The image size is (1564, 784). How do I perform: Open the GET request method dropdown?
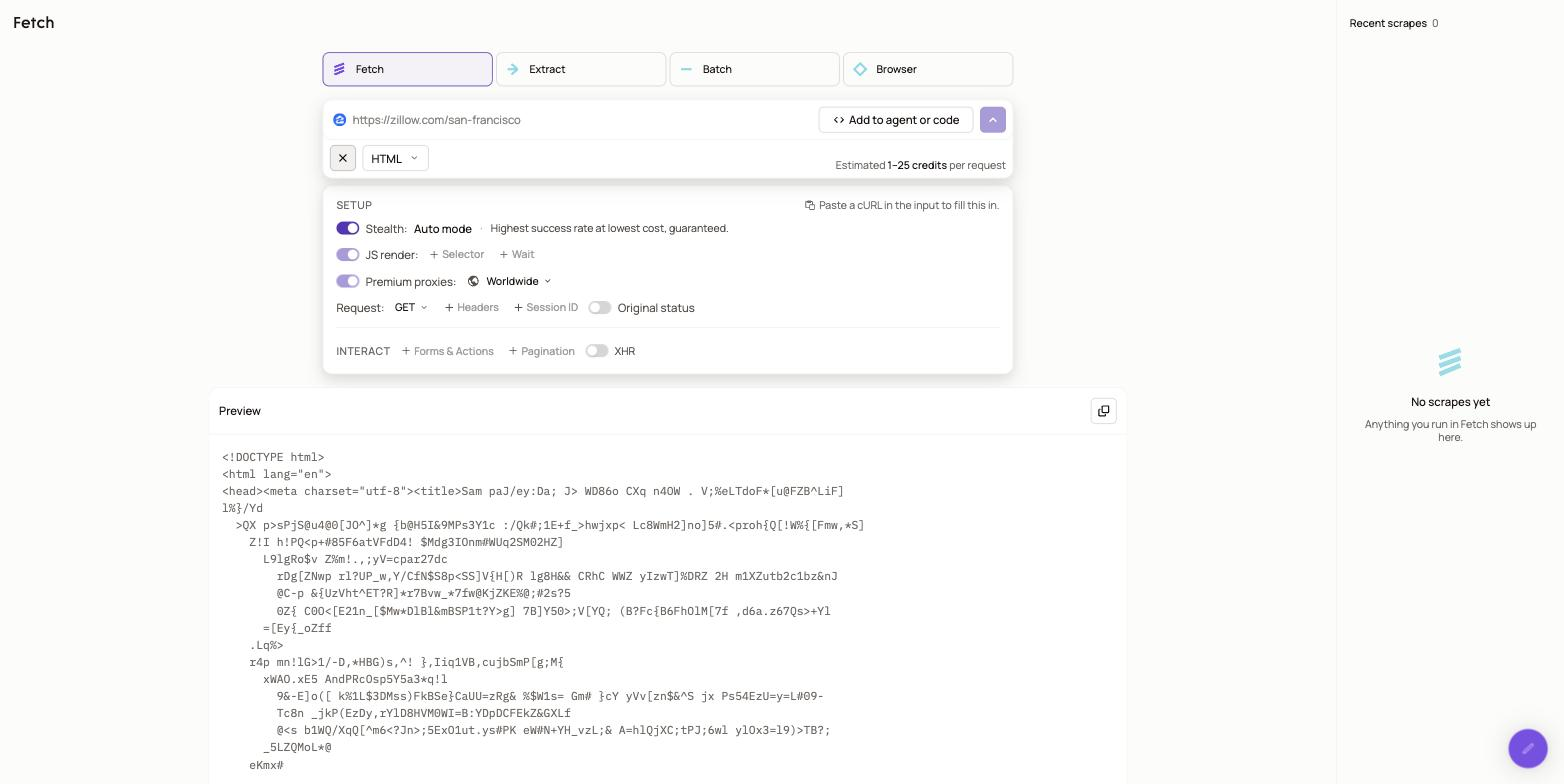pos(411,308)
